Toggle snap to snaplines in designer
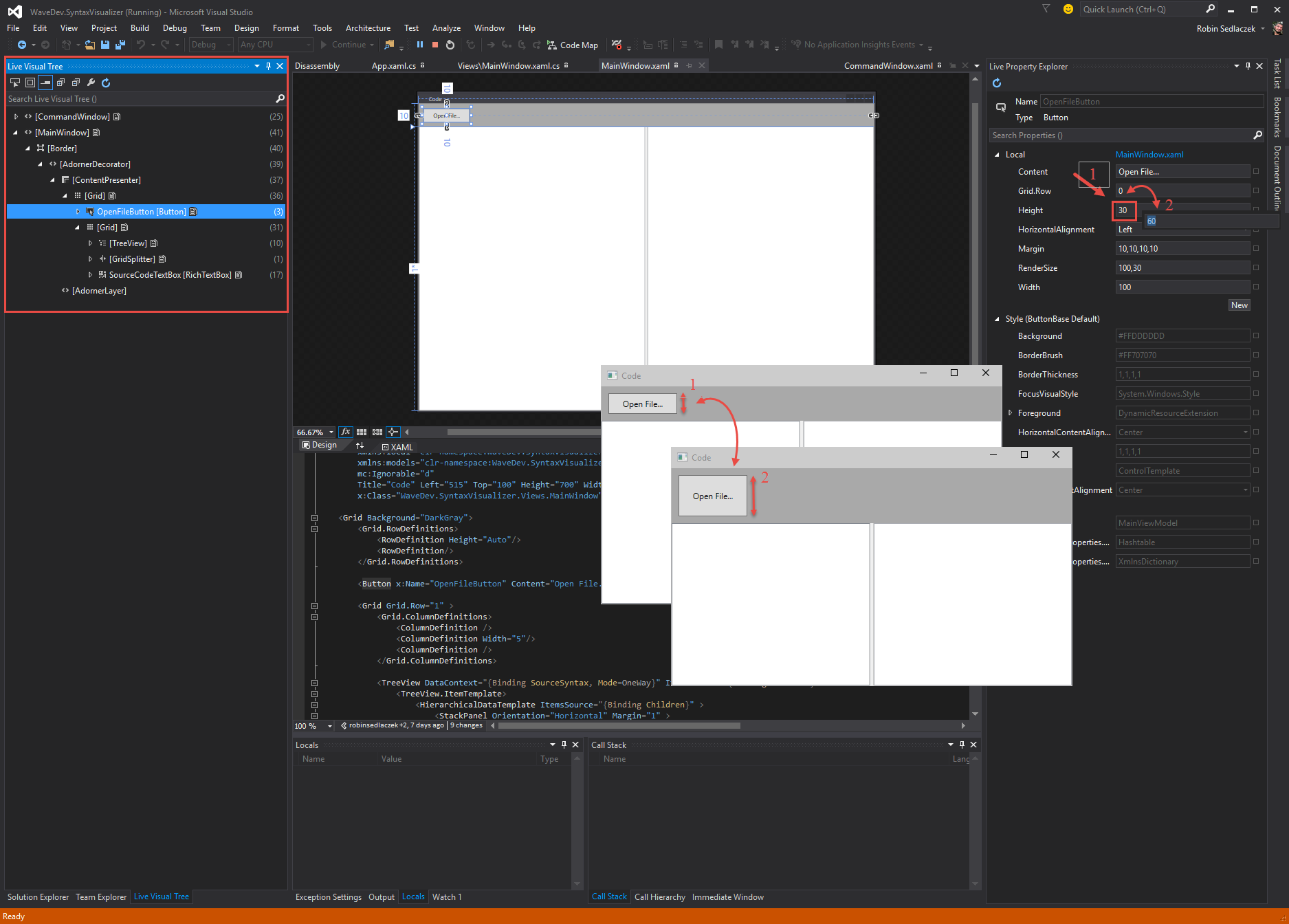Screen dimensions: 1289x924 pos(393,432)
